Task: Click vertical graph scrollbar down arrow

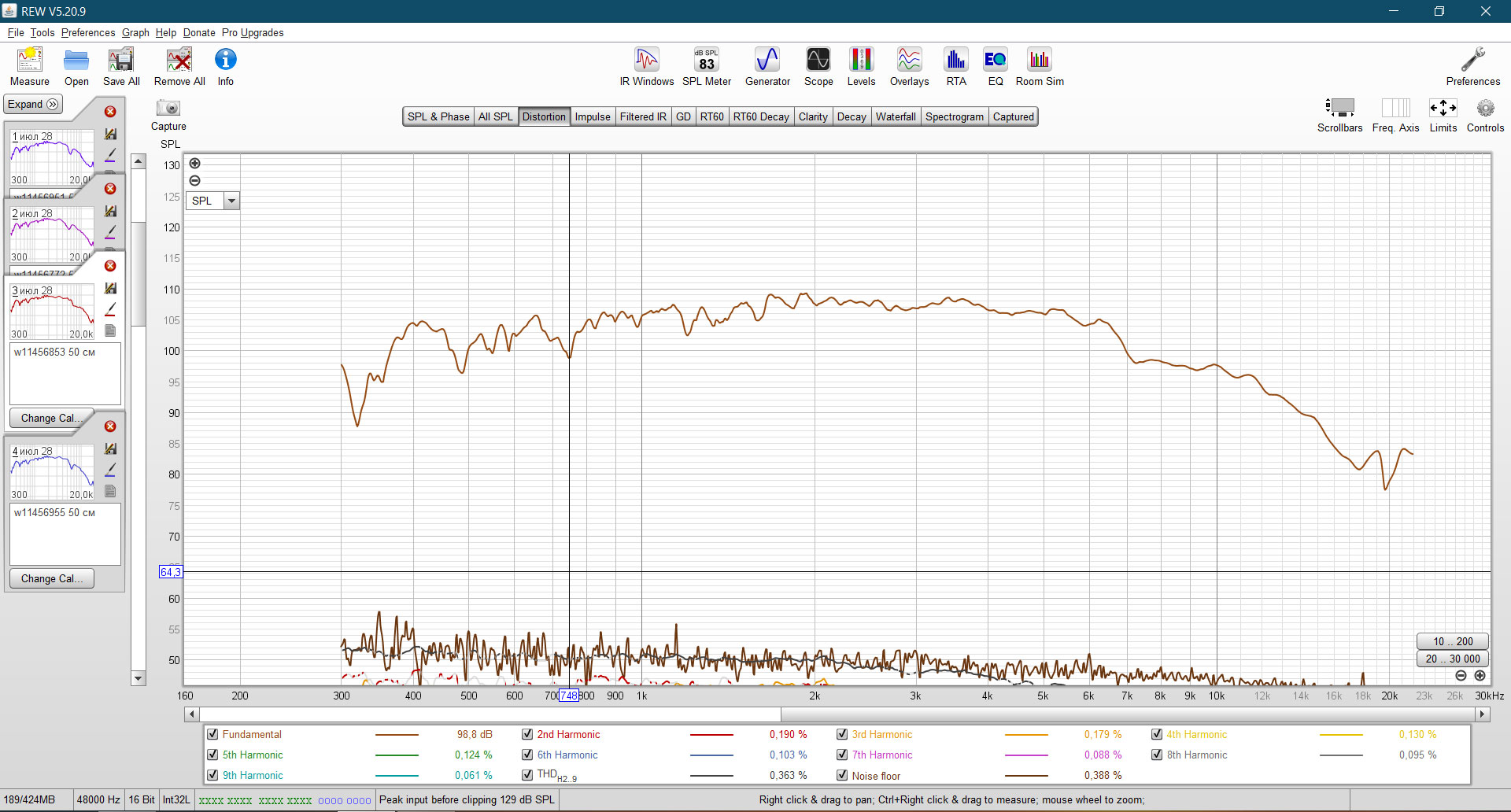Action: tap(139, 678)
